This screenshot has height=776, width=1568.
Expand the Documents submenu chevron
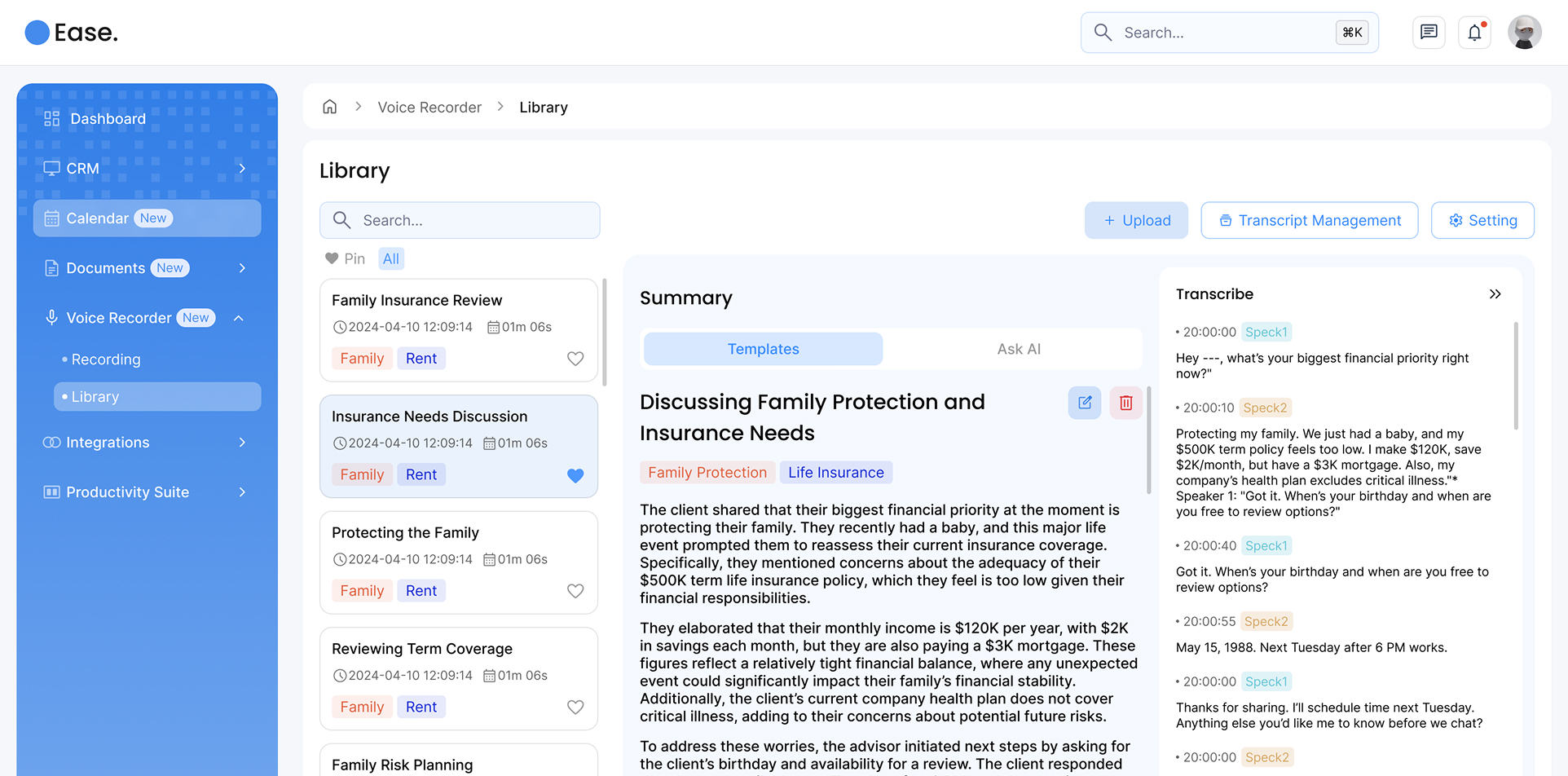242,268
